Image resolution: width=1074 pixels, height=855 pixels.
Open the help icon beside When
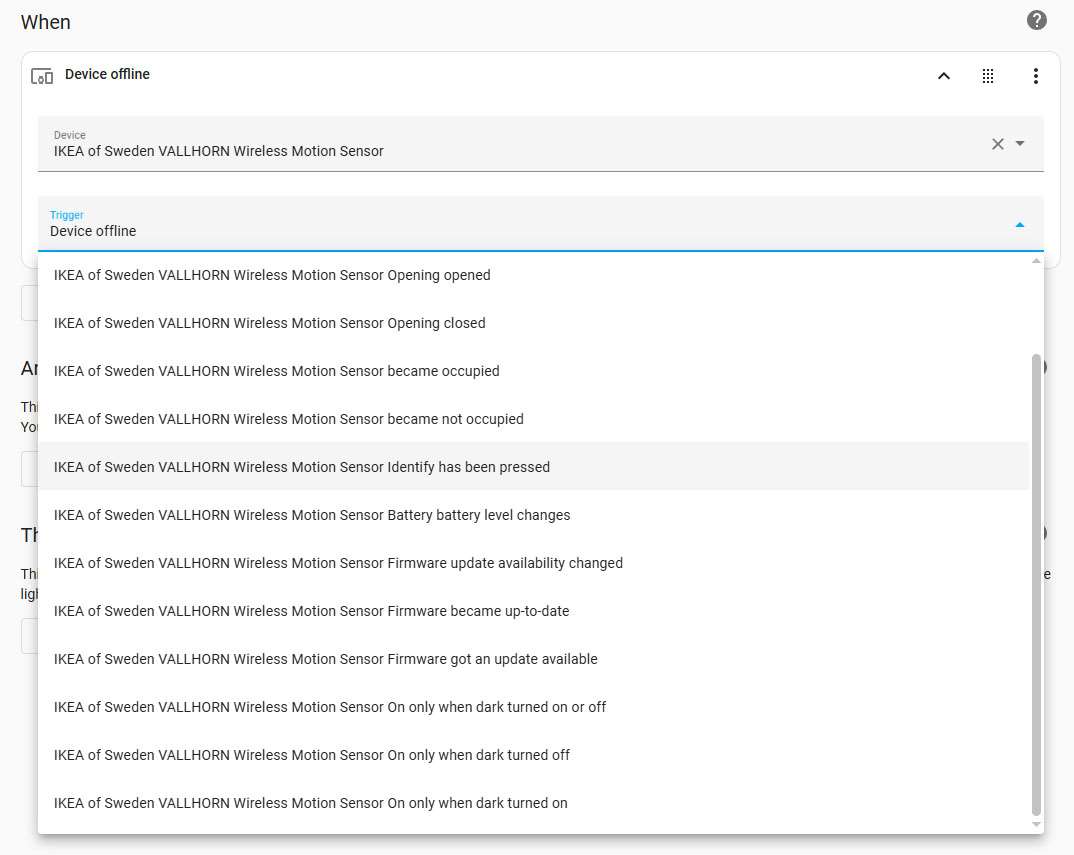tap(1037, 20)
